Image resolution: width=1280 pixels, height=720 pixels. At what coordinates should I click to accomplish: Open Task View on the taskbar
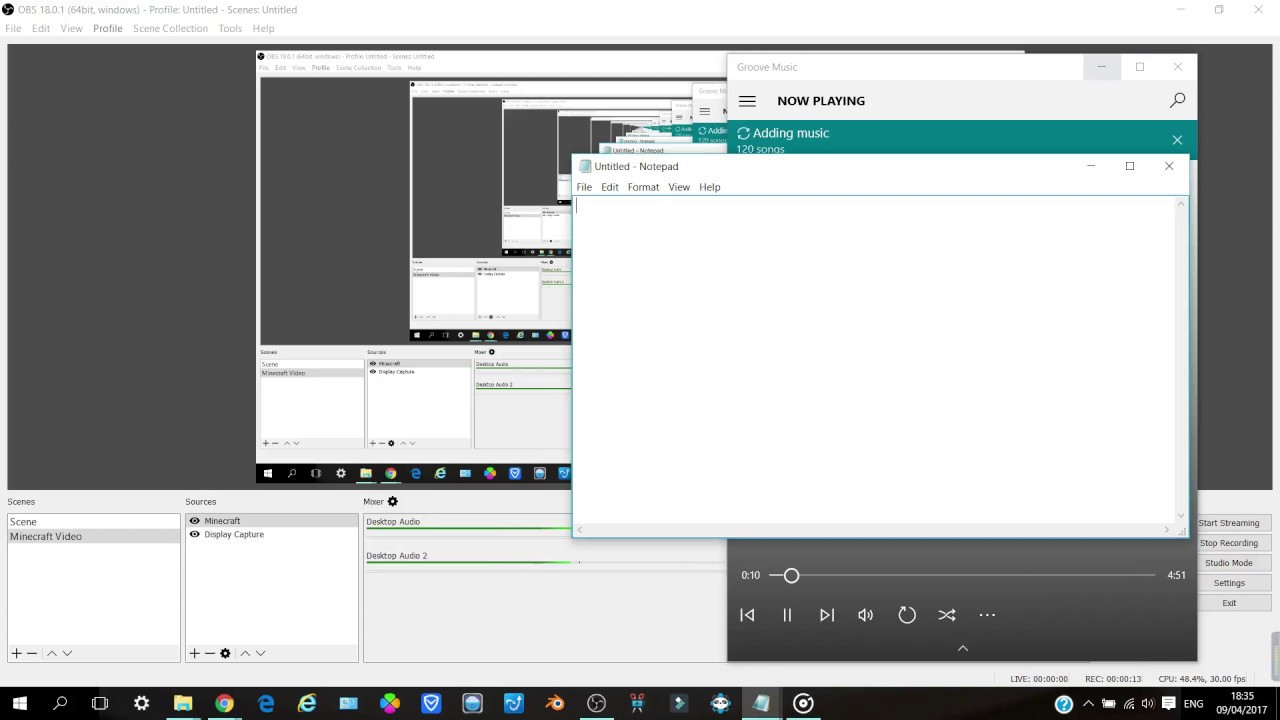point(100,703)
